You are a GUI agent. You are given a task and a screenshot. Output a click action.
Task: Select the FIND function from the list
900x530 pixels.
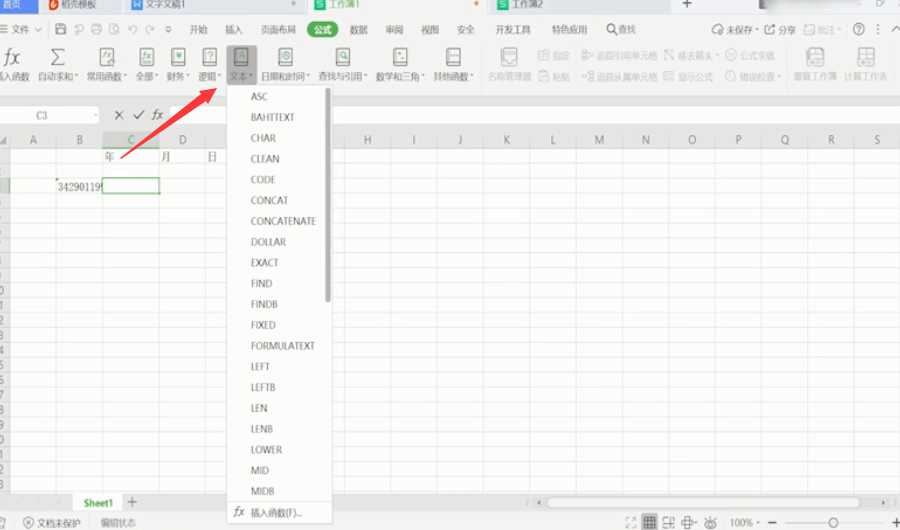(261, 283)
